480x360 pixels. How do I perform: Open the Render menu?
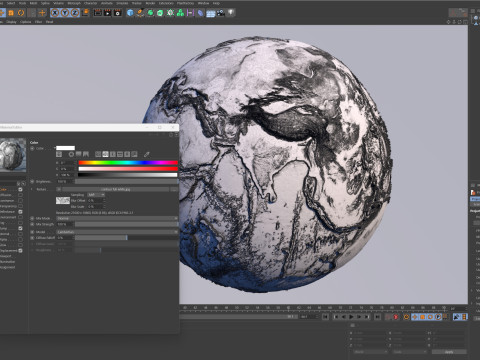click(x=150, y=3)
